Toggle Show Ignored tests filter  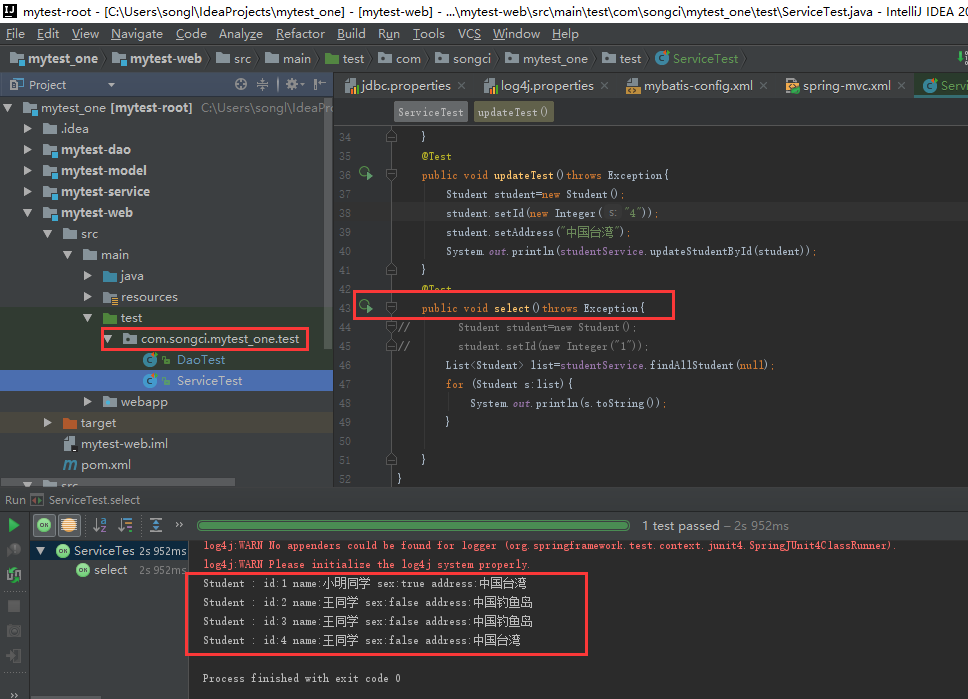(x=69, y=525)
